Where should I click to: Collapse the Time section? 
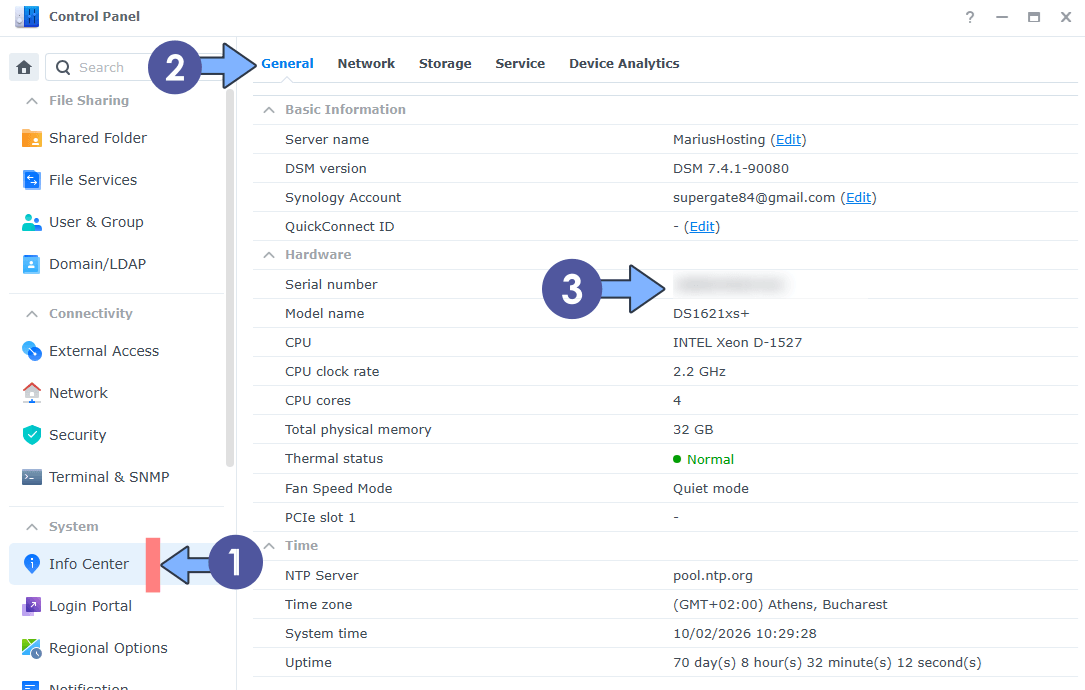click(269, 546)
